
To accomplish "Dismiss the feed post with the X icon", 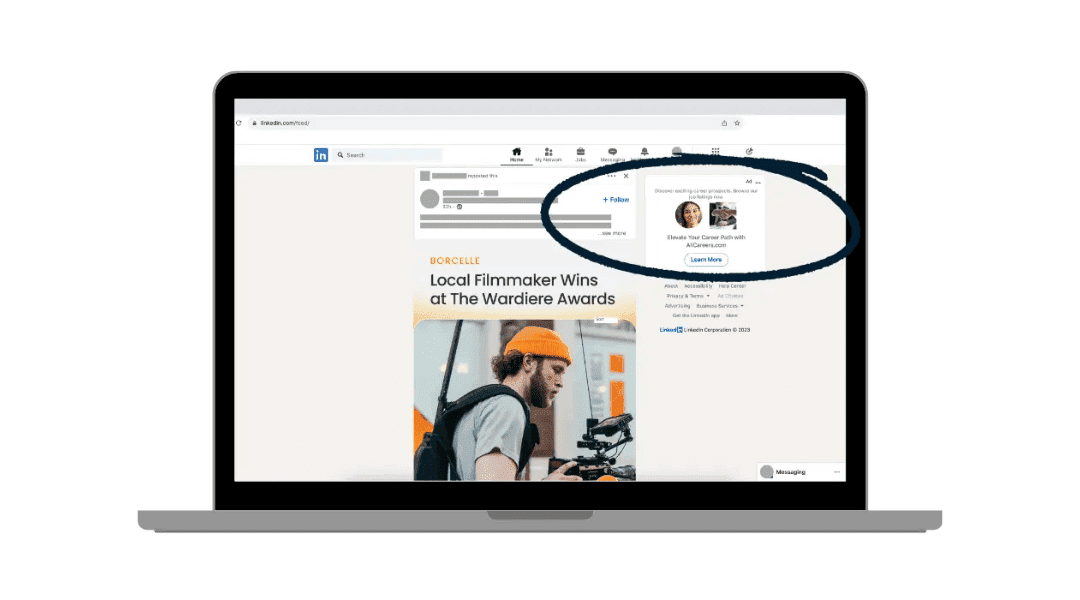I will tap(626, 176).
